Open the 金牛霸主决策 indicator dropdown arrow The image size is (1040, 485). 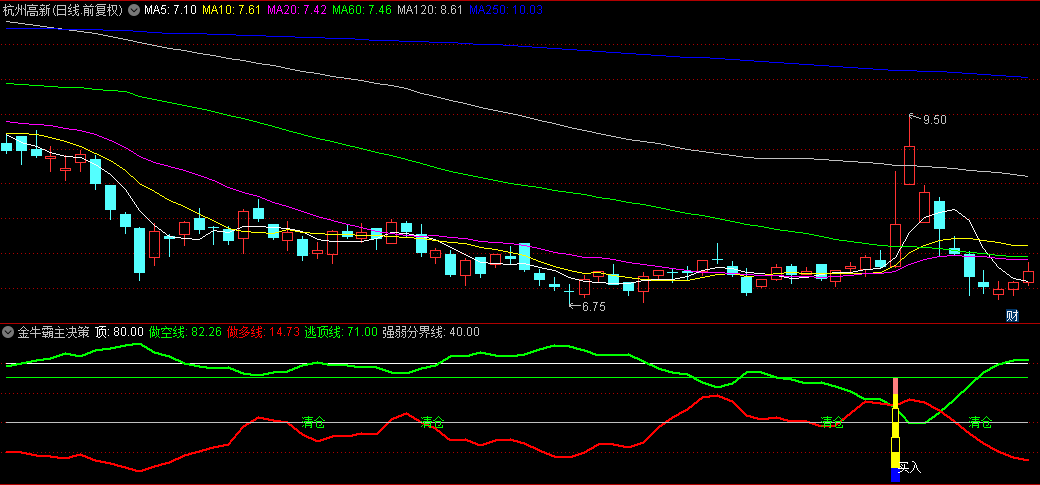(7, 331)
